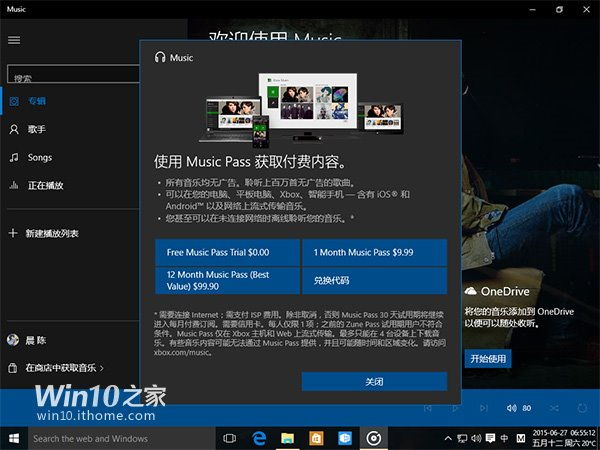Click Search the web and Windows box
Viewport: 600px width, 450px height.
pyautogui.click(x=121, y=439)
